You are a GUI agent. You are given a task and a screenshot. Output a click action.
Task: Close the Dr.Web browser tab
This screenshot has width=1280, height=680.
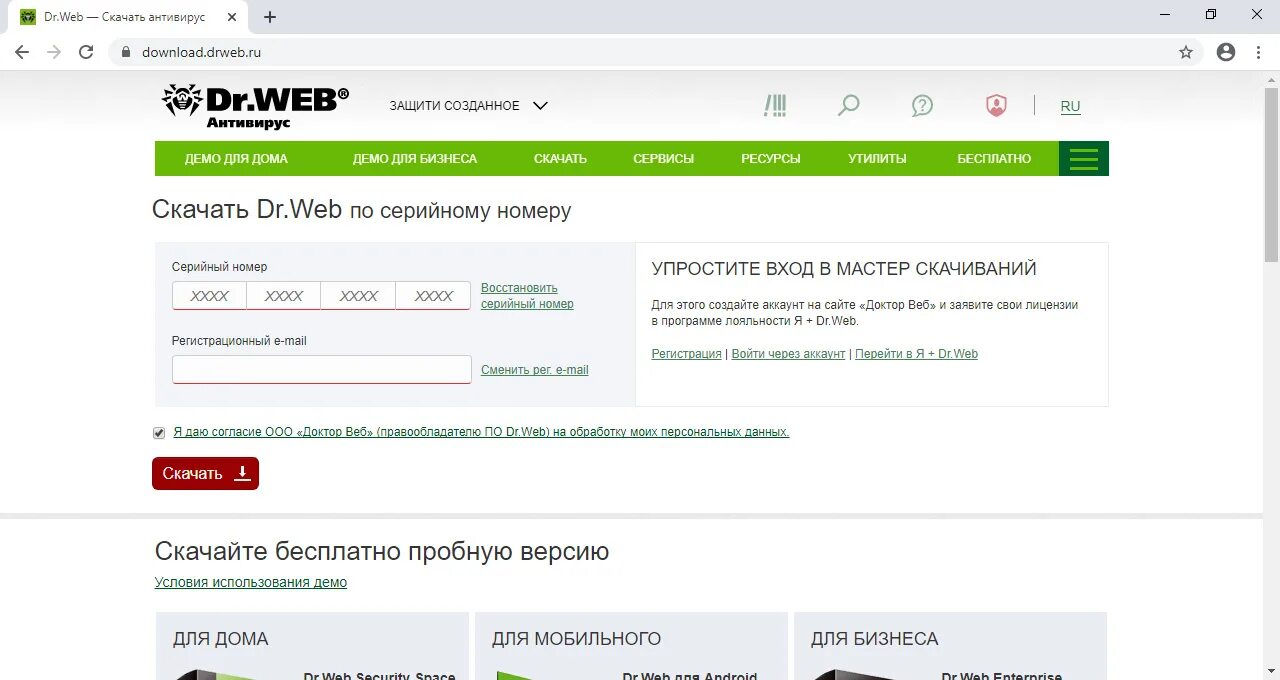pyautogui.click(x=232, y=17)
